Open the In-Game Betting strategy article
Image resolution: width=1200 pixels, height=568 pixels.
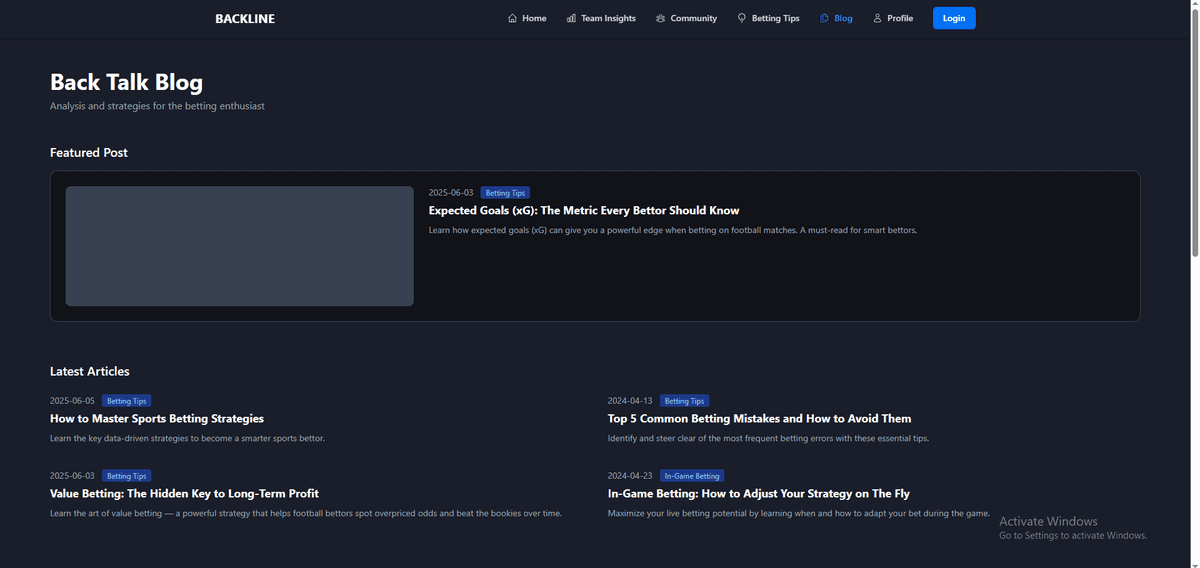click(x=758, y=494)
